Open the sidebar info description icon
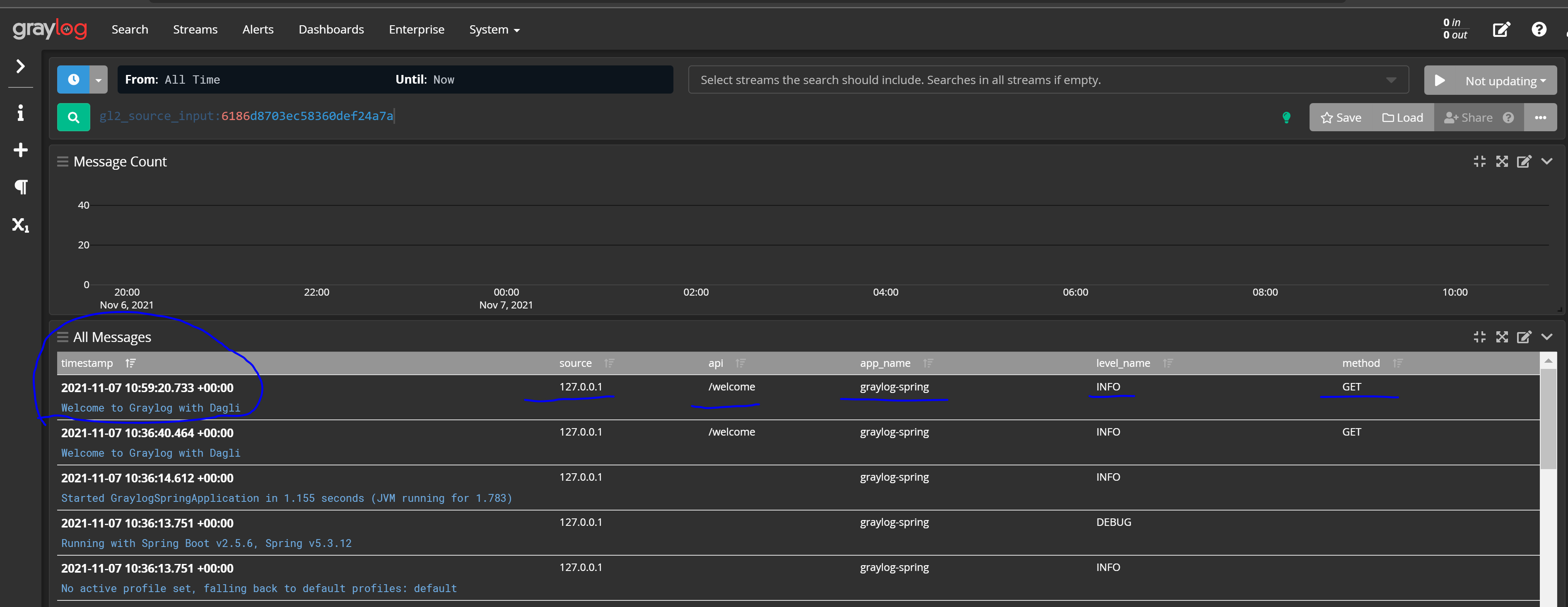Screen dimensions: 1568x607 (x=20, y=113)
